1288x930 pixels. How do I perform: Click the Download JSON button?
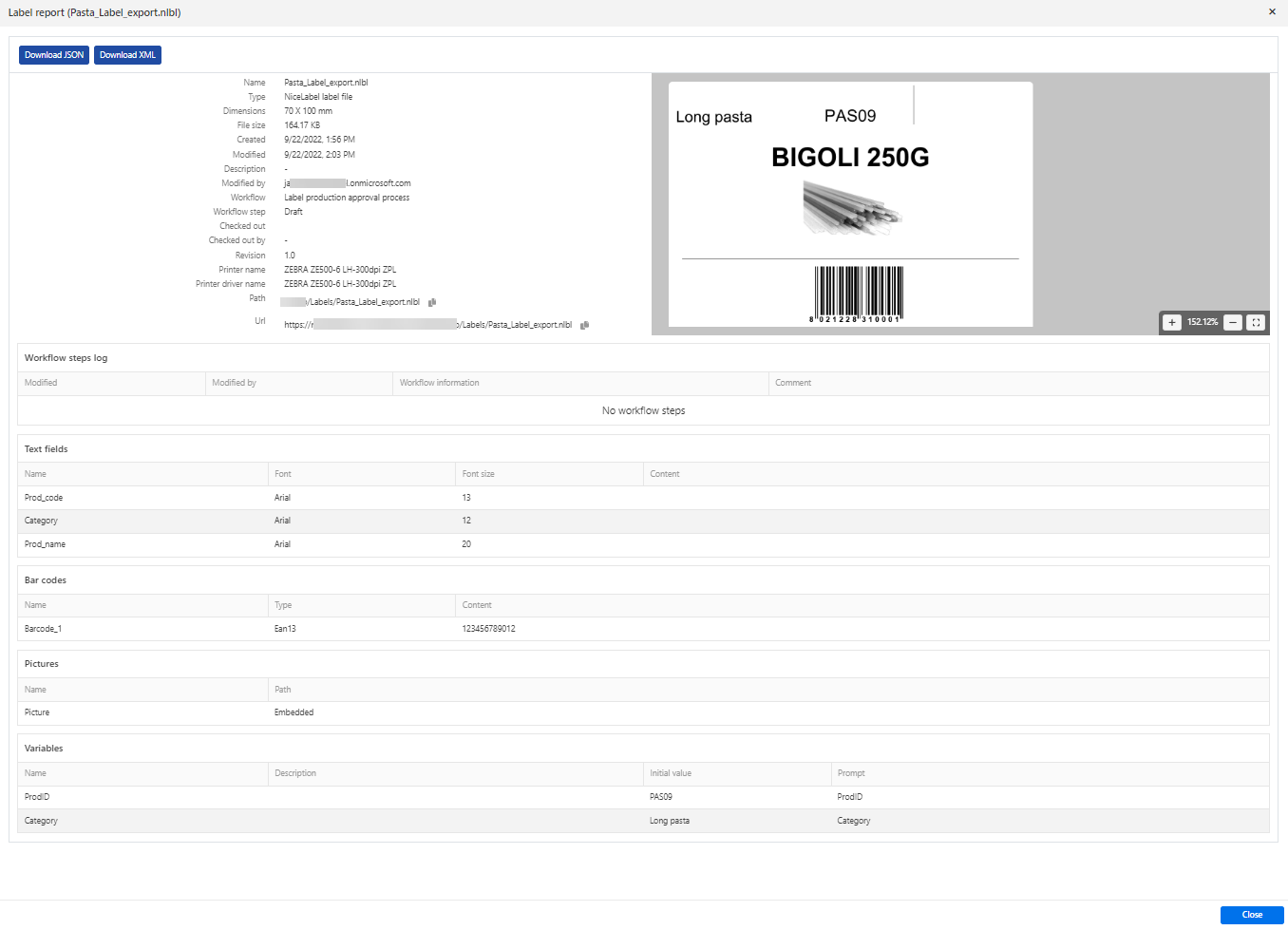click(54, 55)
